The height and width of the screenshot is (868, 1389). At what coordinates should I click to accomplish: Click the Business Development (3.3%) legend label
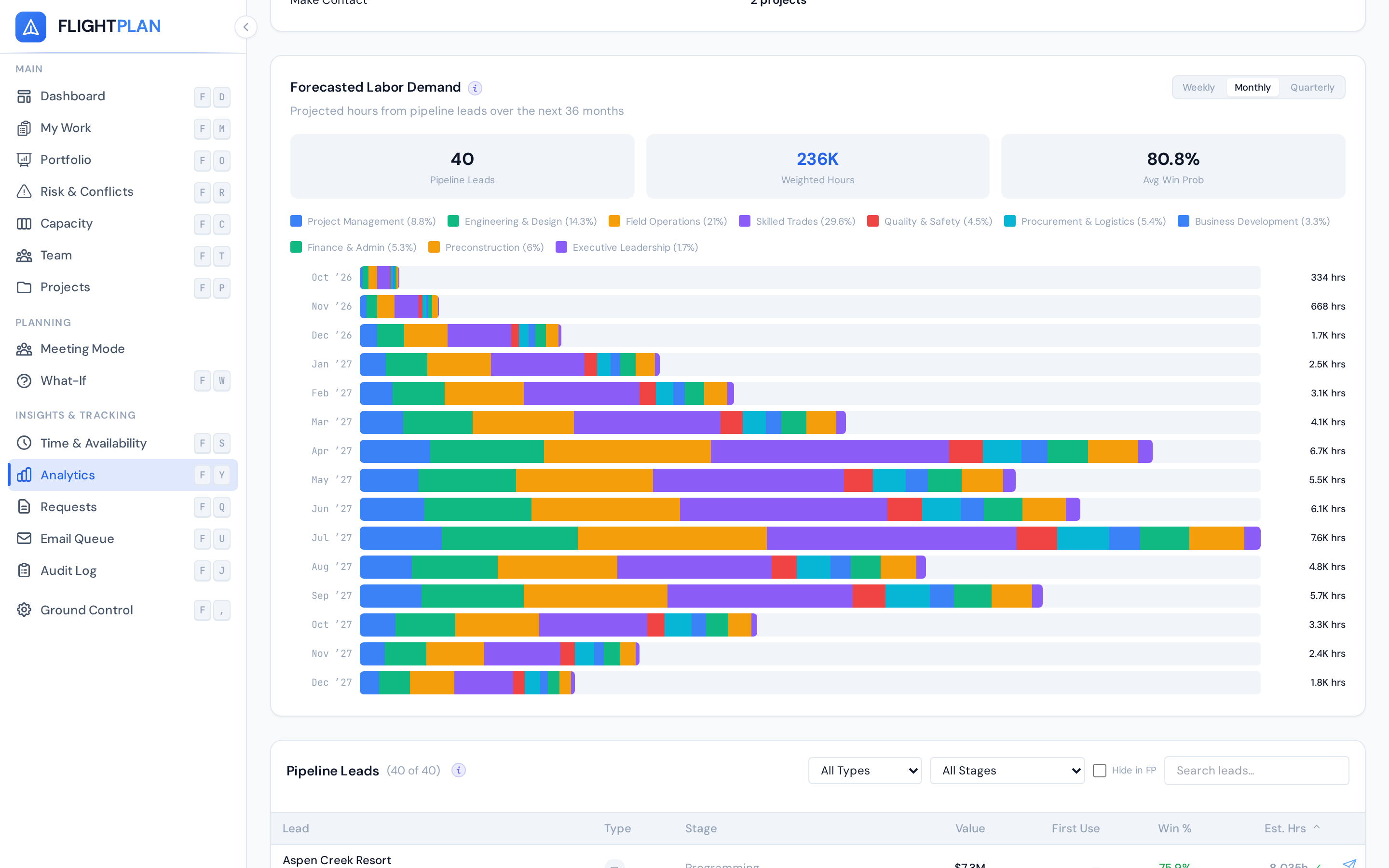click(x=1262, y=222)
